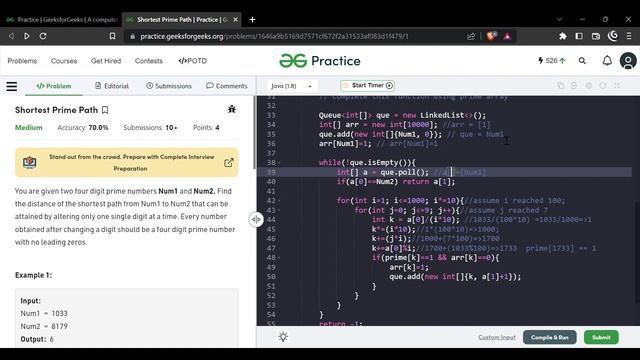Image resolution: width=640 pixels, height=360 pixels.
Task: Open the Complete Interview Preparation banner
Action: (127, 162)
